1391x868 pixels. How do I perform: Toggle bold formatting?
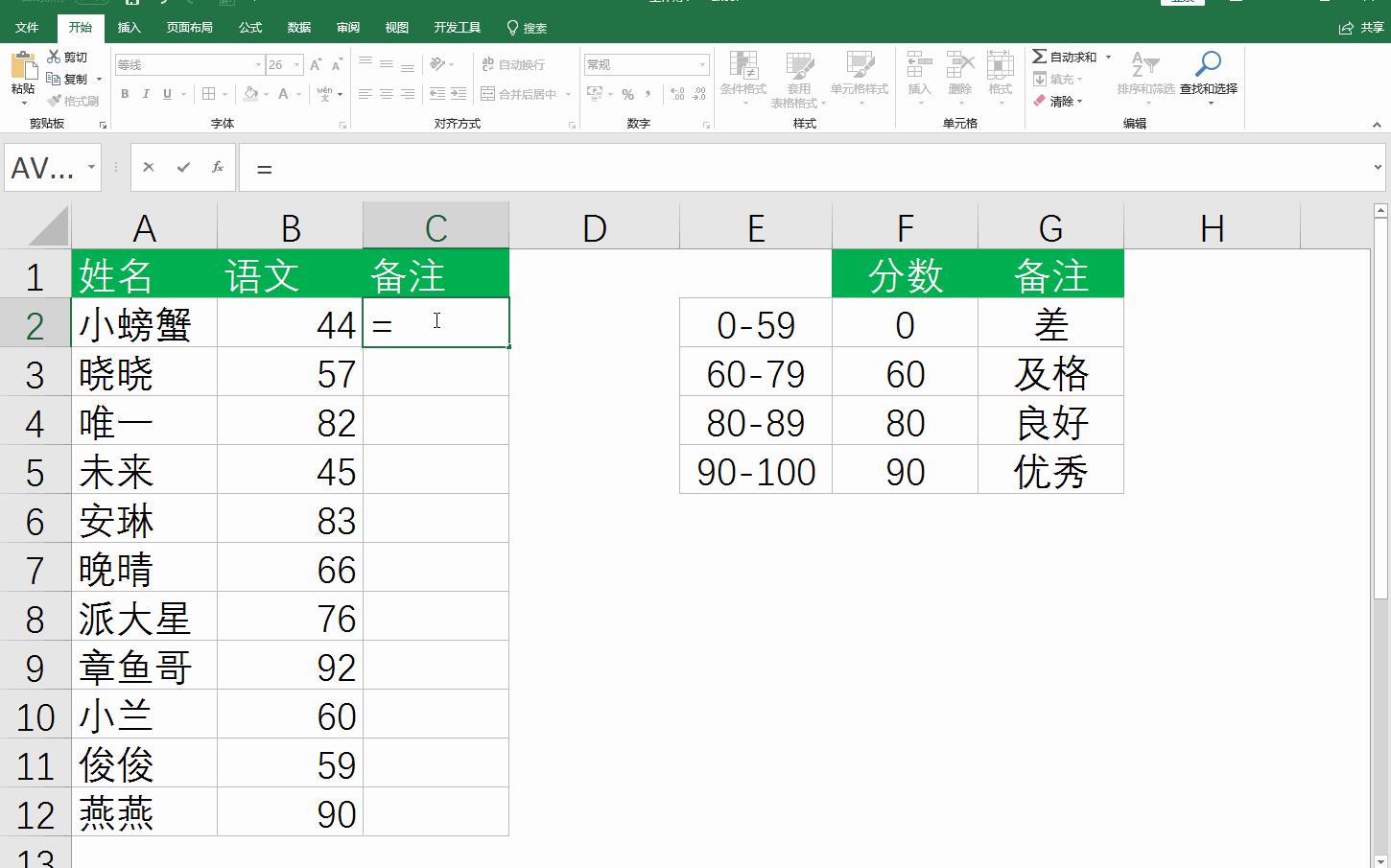coord(124,94)
